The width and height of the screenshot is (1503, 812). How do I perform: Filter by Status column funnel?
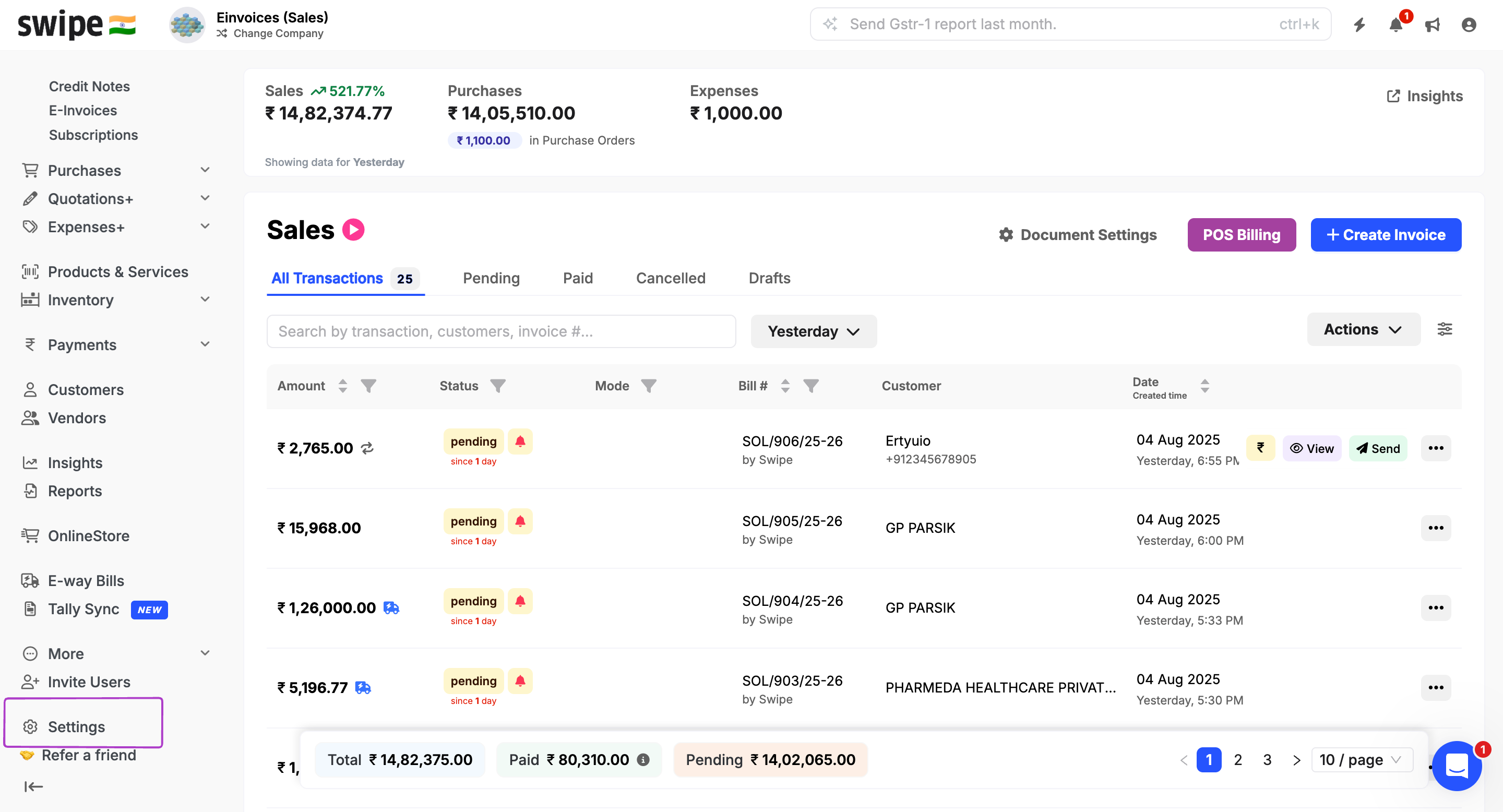pos(498,386)
